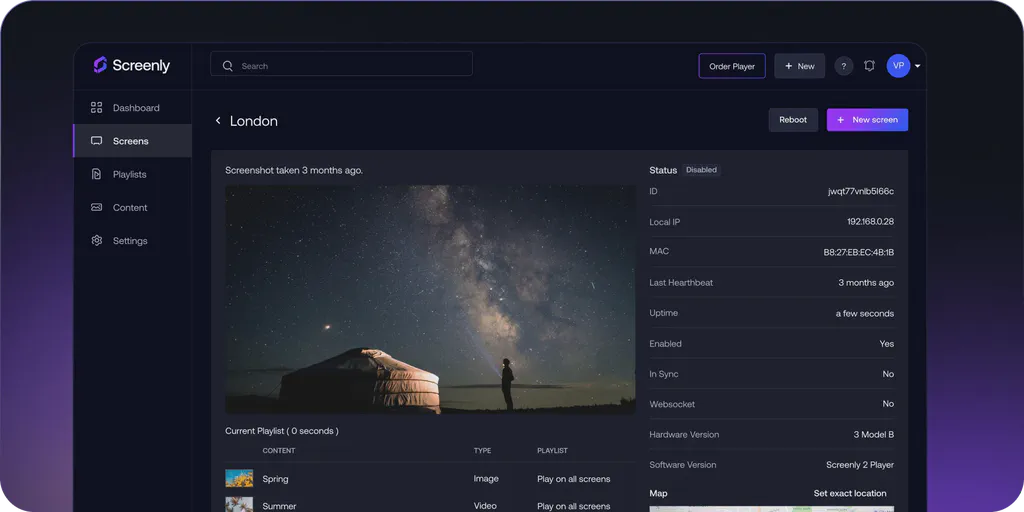Go back using arrow beside London
The width and height of the screenshot is (1024, 512).
click(x=218, y=121)
